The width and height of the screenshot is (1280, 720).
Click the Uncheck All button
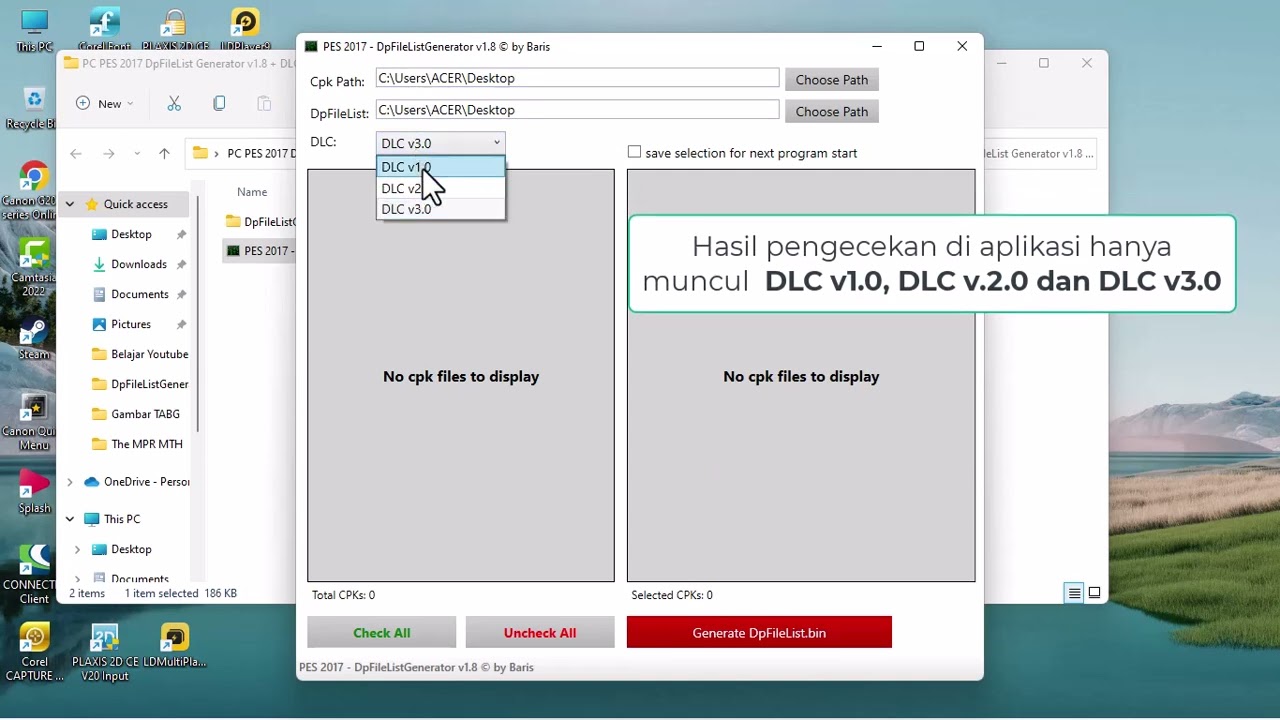click(x=539, y=632)
